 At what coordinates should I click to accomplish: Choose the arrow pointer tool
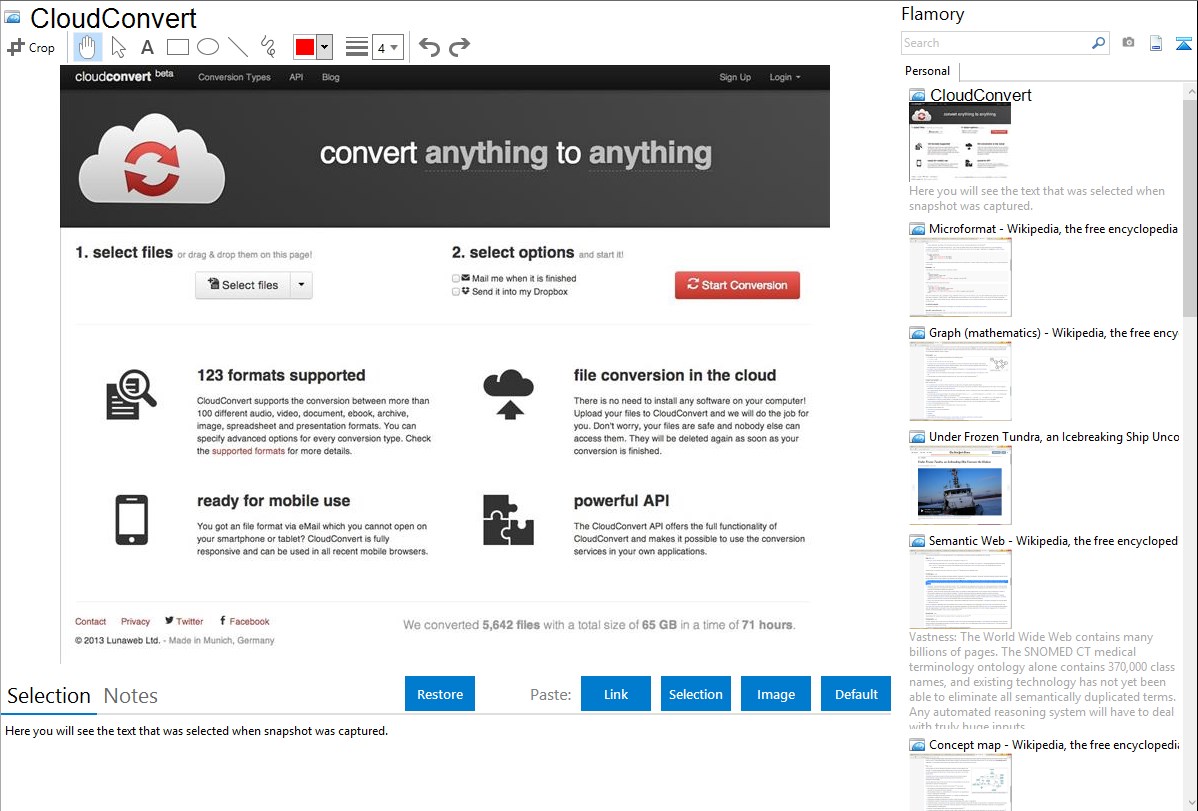tap(118, 47)
